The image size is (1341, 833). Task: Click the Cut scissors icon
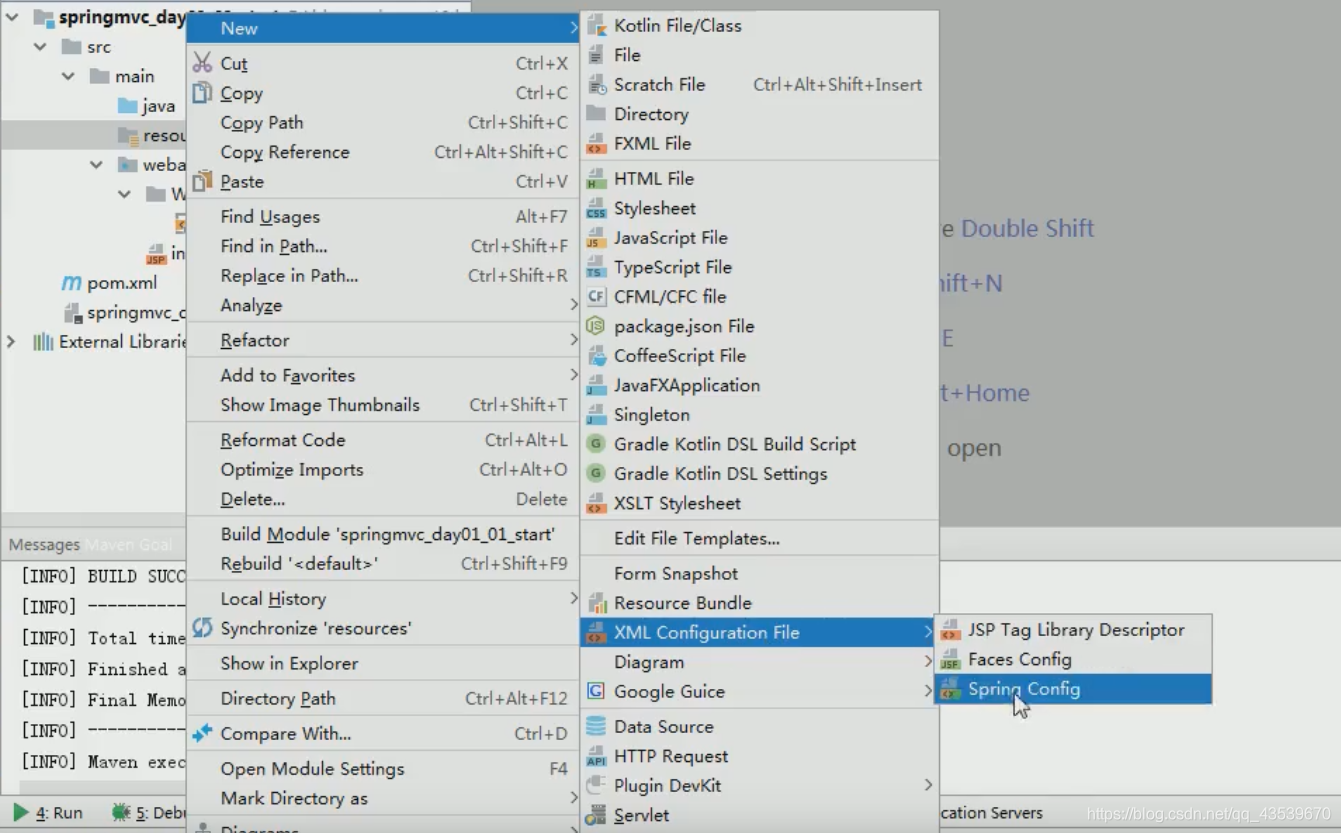pyautogui.click(x=203, y=63)
